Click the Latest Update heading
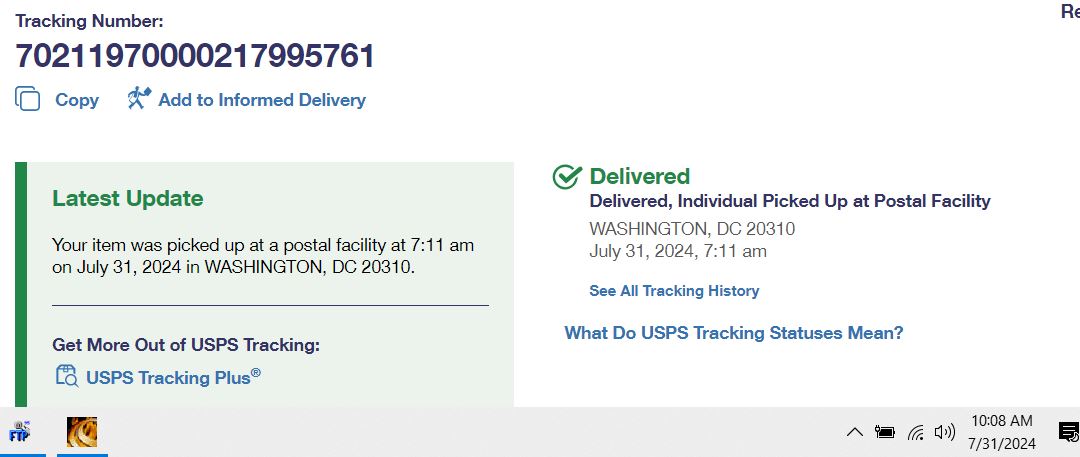Image resolution: width=1080 pixels, height=457 pixels. pos(127,199)
